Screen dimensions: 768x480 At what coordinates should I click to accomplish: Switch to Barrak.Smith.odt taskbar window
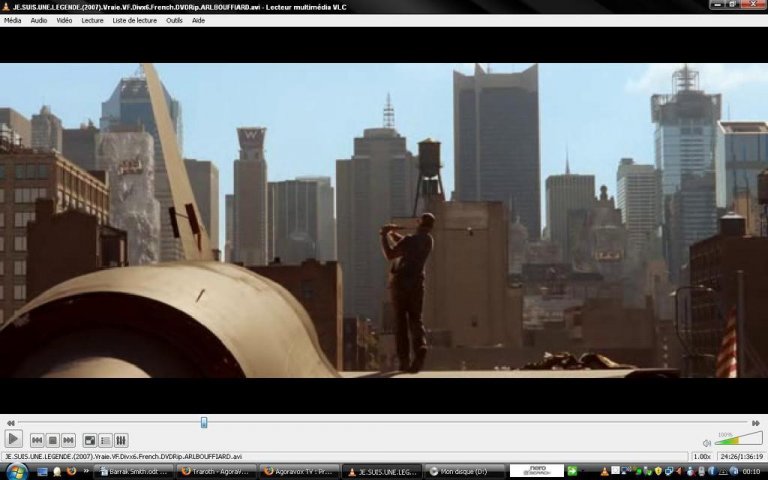pyautogui.click(x=134, y=472)
